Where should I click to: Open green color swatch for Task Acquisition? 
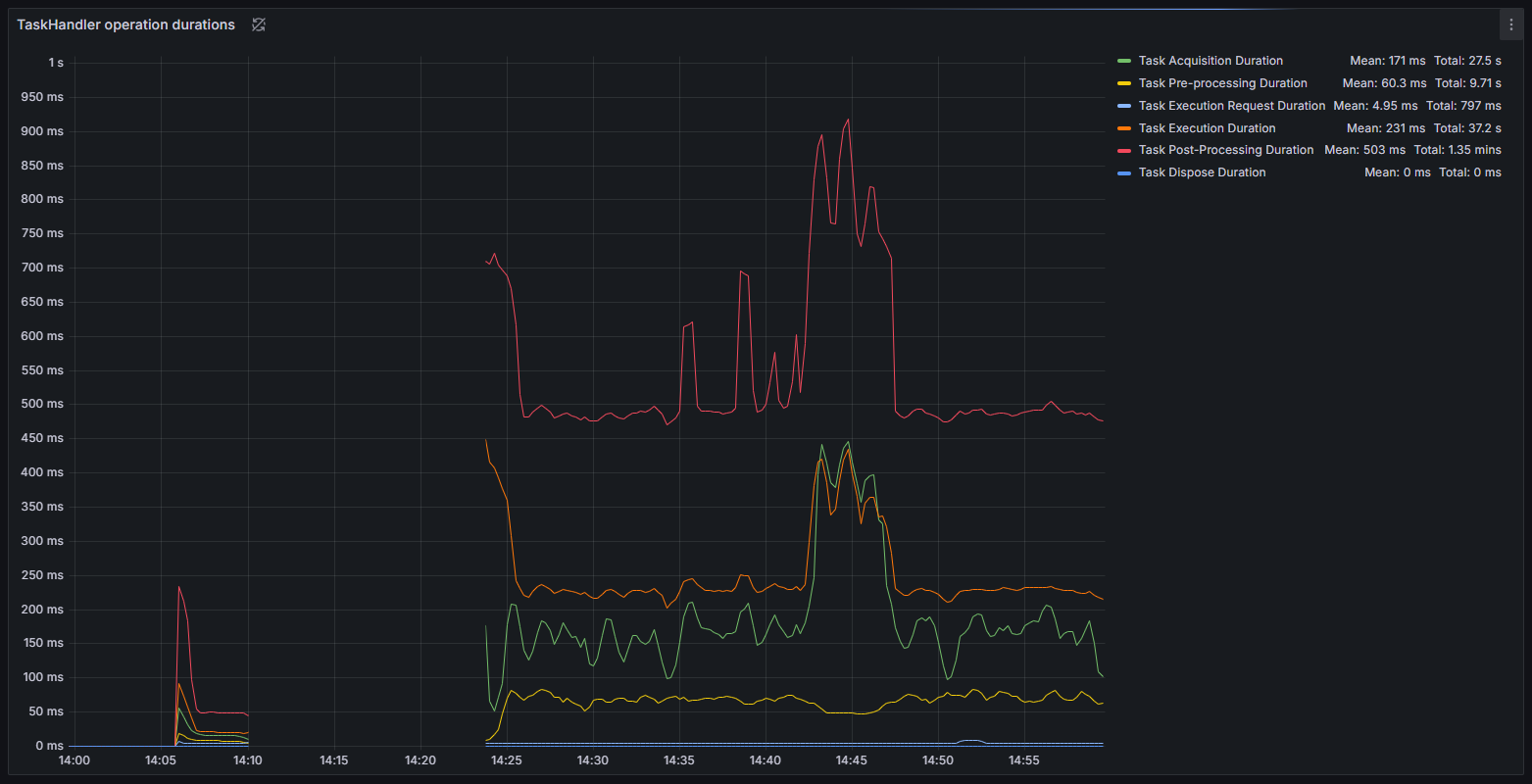point(1124,61)
